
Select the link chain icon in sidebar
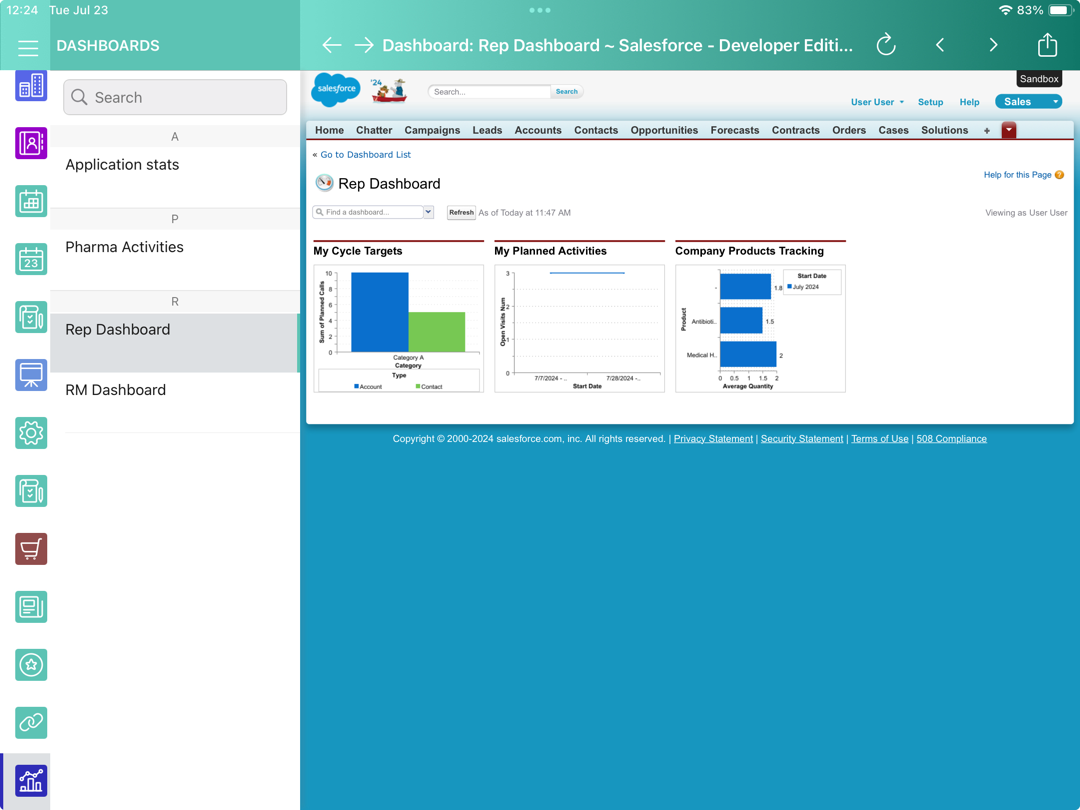coord(30,722)
